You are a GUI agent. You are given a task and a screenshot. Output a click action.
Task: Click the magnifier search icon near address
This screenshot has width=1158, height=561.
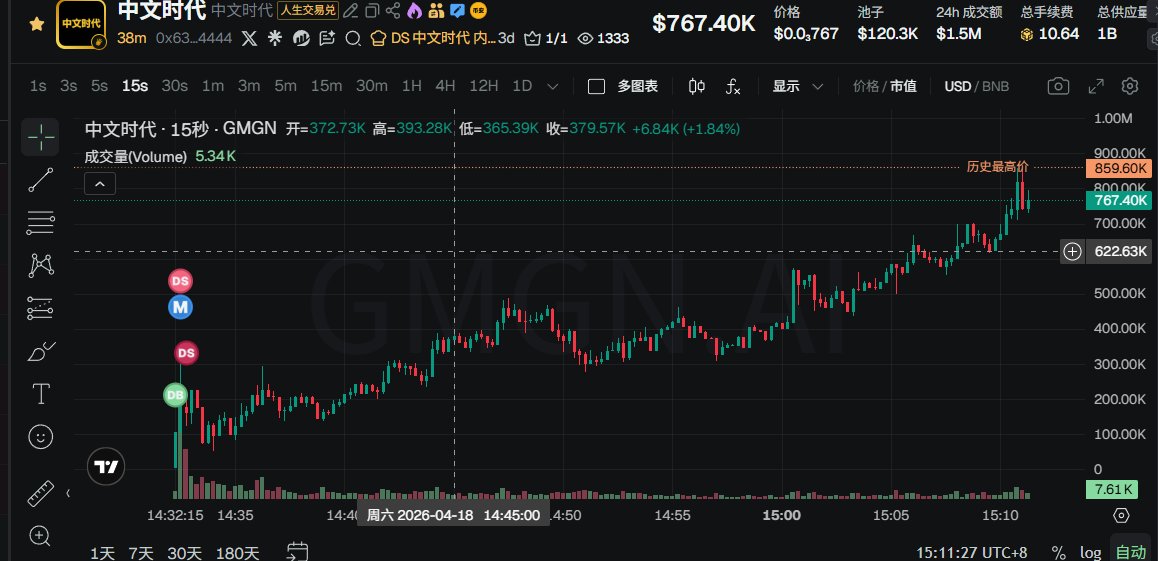click(353, 38)
